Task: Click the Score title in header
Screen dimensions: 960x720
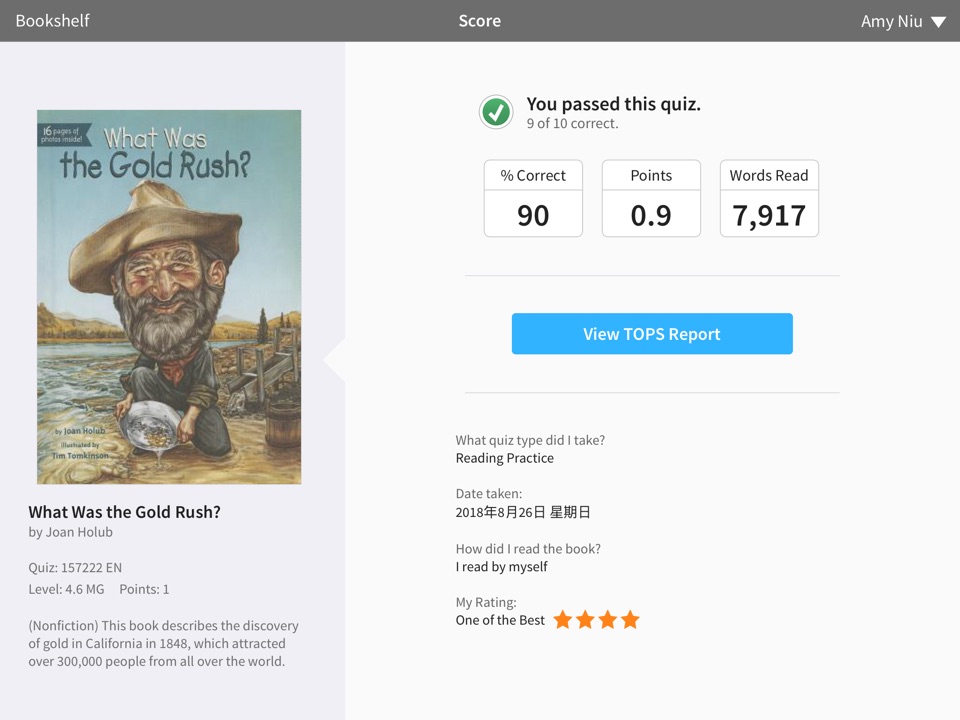Action: coord(479,21)
